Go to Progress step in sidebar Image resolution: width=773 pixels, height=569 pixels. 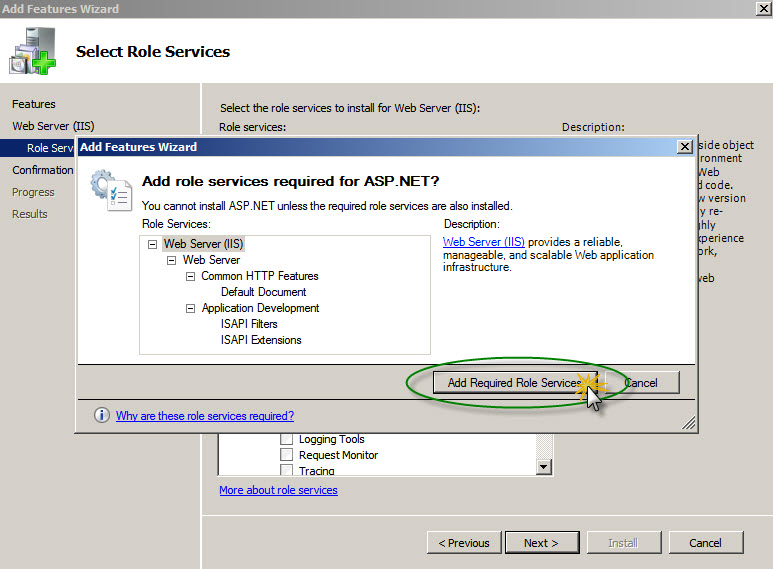point(33,192)
